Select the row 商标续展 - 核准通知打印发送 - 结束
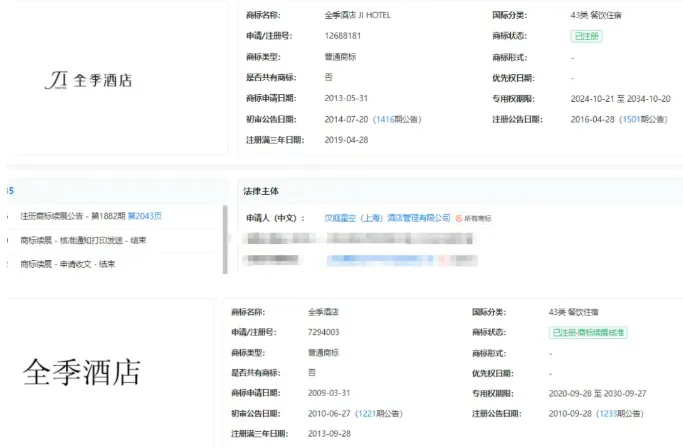 coord(83,240)
